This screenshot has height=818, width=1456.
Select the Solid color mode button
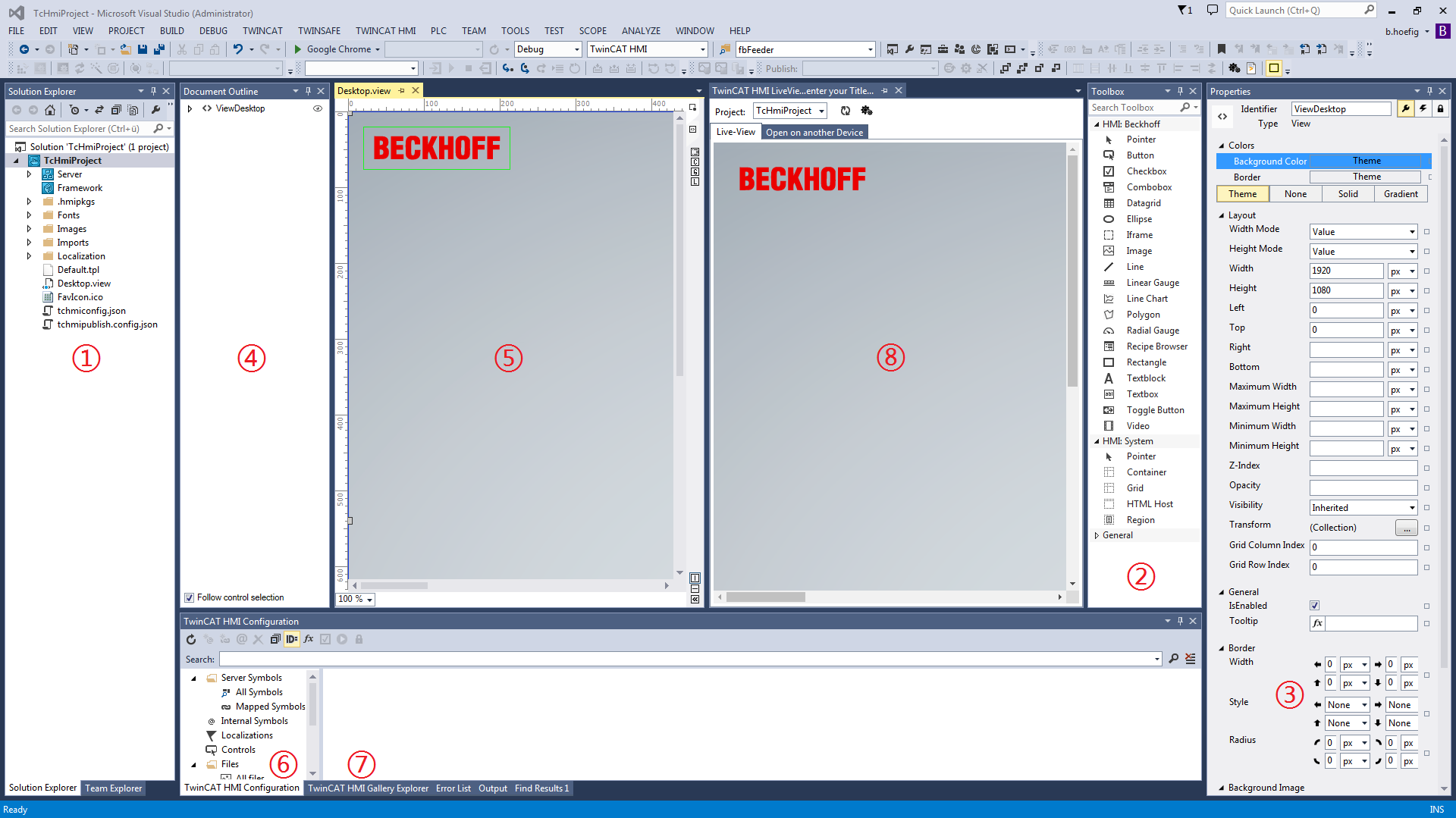[1348, 194]
